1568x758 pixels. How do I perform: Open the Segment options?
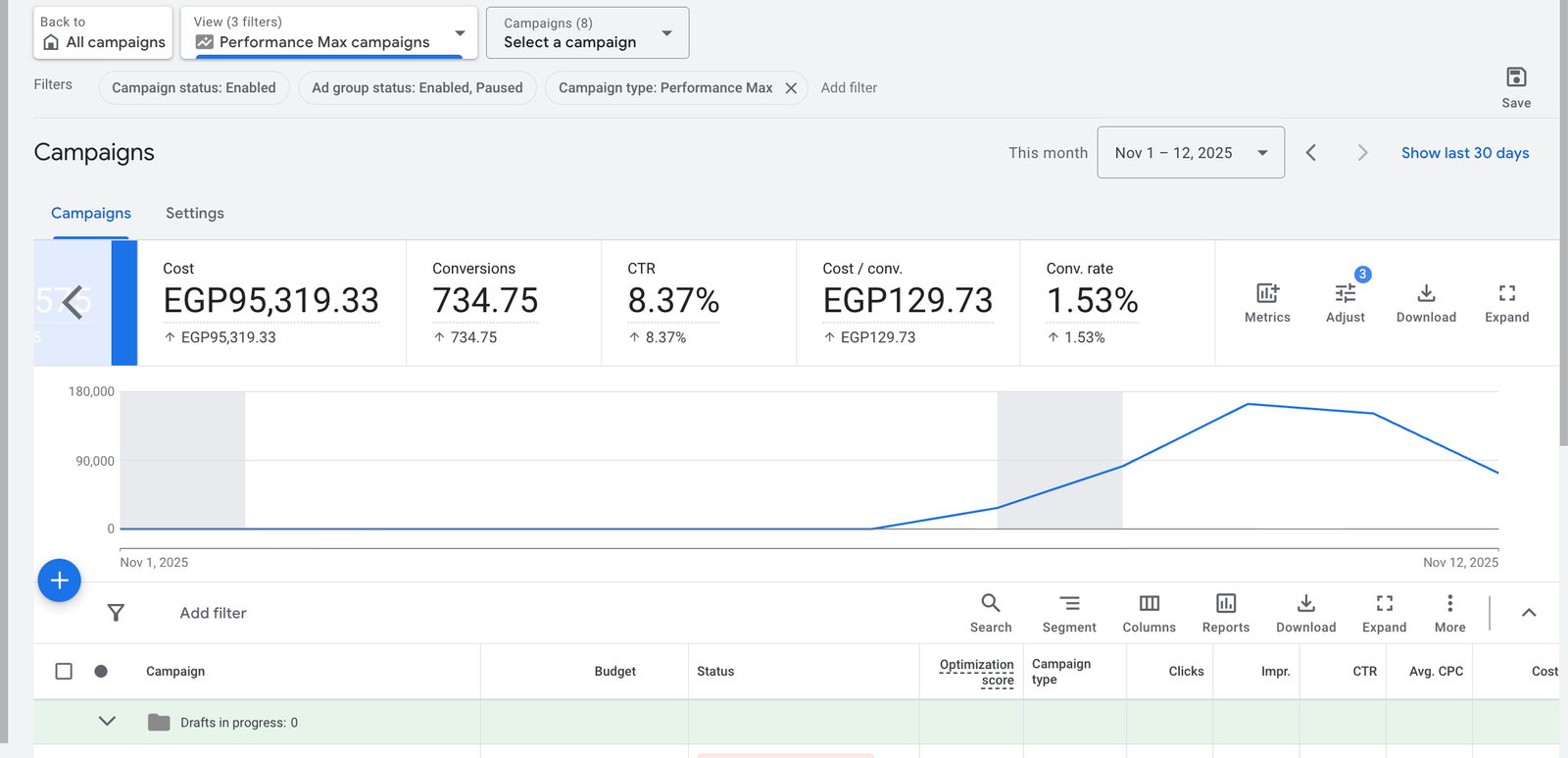pyautogui.click(x=1069, y=604)
